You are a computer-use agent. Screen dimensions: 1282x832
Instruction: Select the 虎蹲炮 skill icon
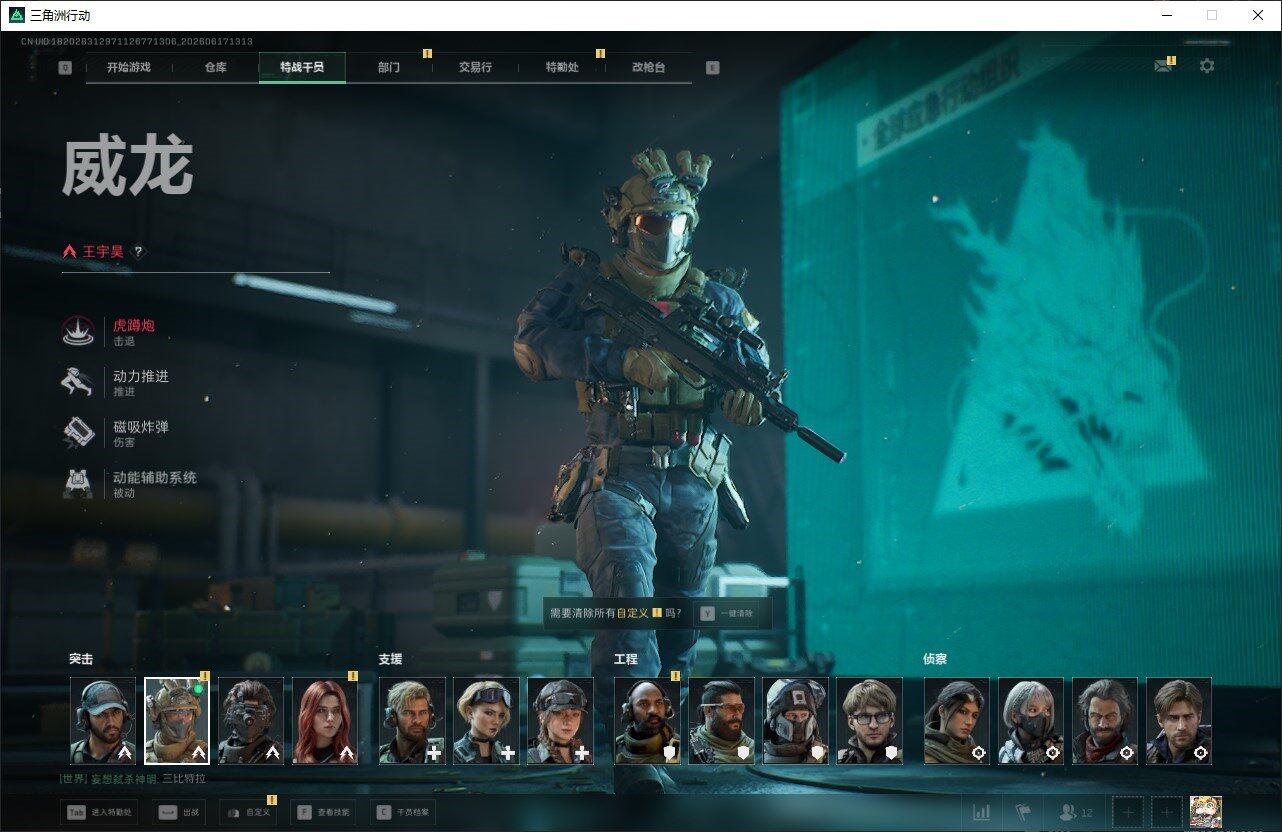[x=78, y=332]
